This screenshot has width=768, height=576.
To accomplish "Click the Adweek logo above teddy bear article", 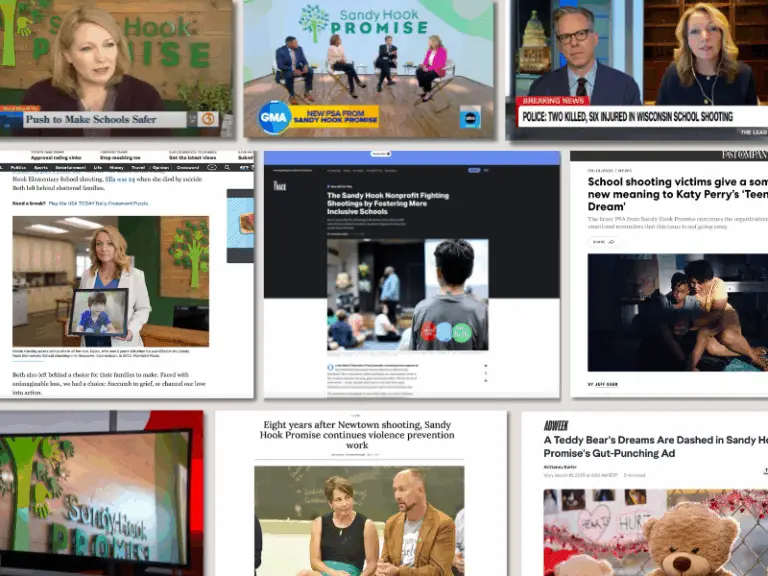I will [x=556, y=425].
